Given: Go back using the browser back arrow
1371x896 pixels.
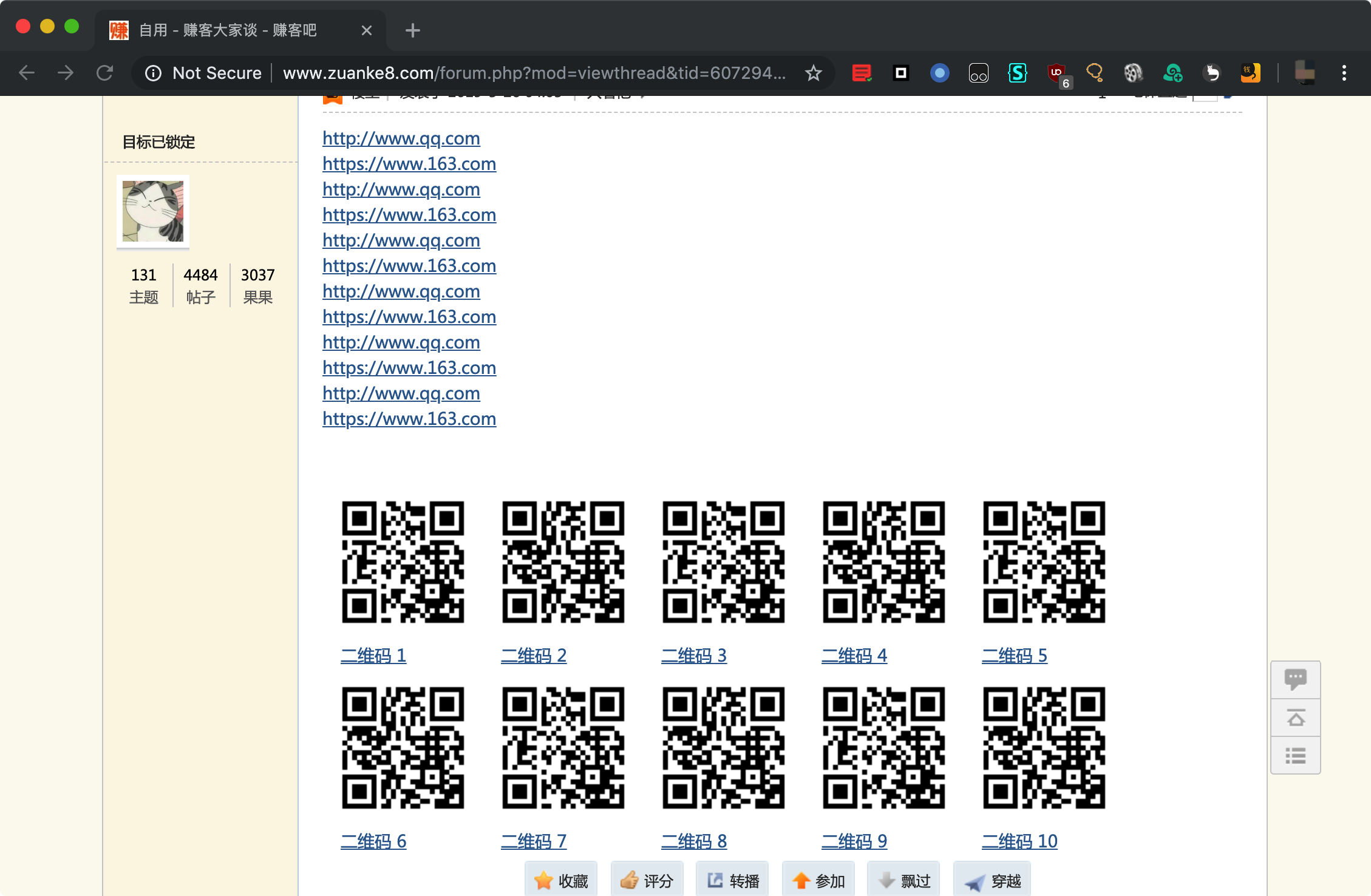Looking at the screenshot, I should pyautogui.click(x=27, y=73).
